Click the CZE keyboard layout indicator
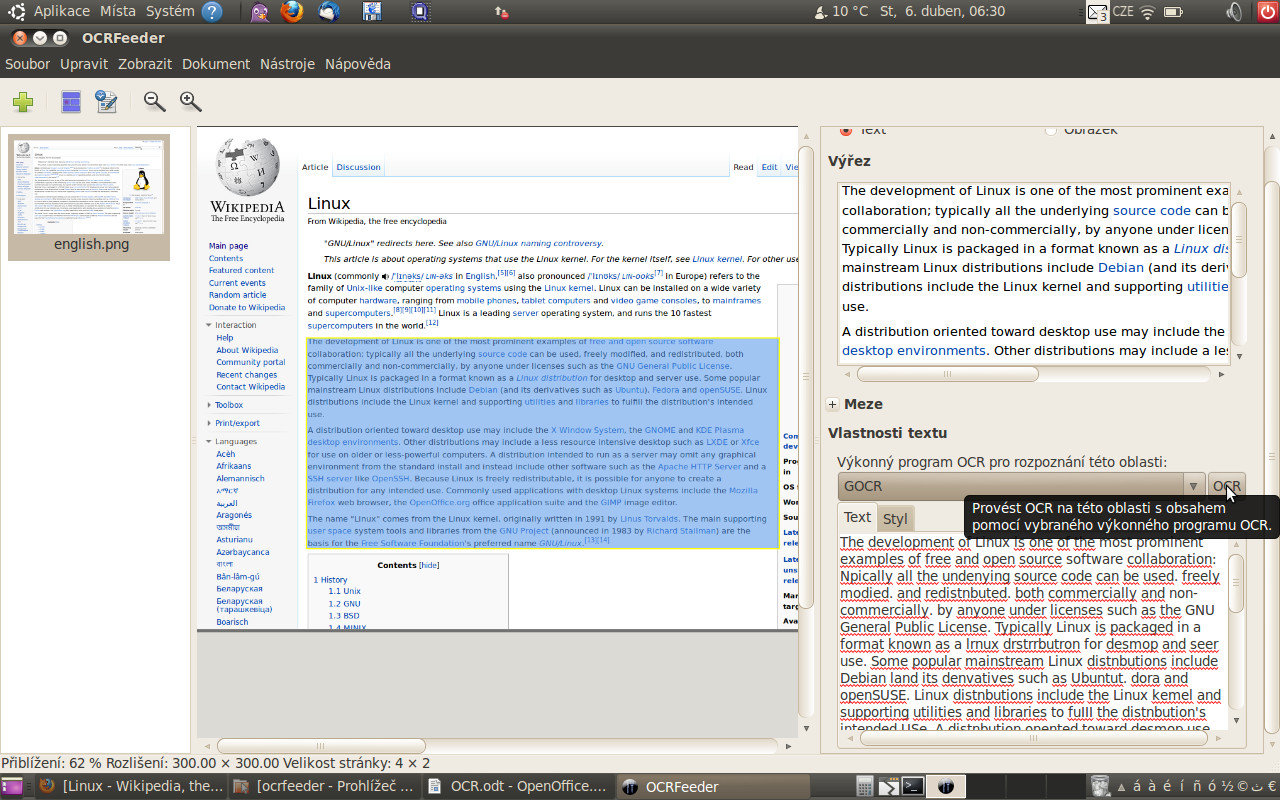This screenshot has width=1280, height=800. 1124,12
